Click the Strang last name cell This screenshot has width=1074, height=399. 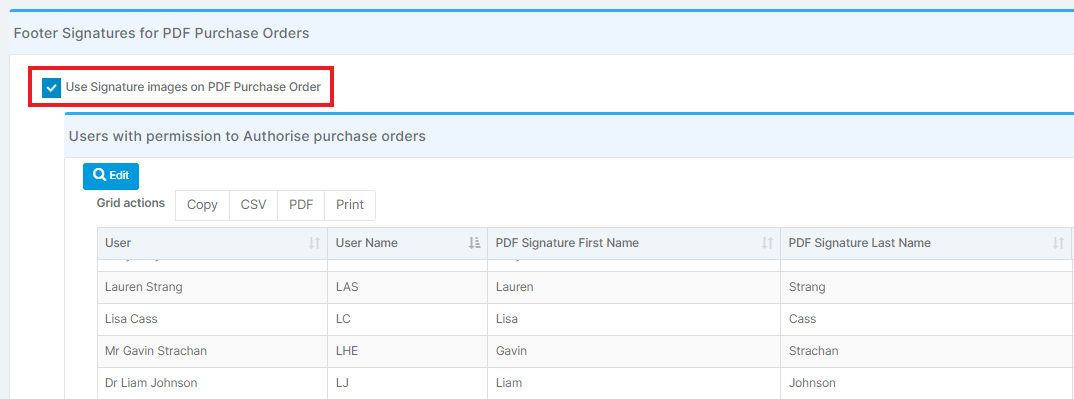[x=926, y=287]
